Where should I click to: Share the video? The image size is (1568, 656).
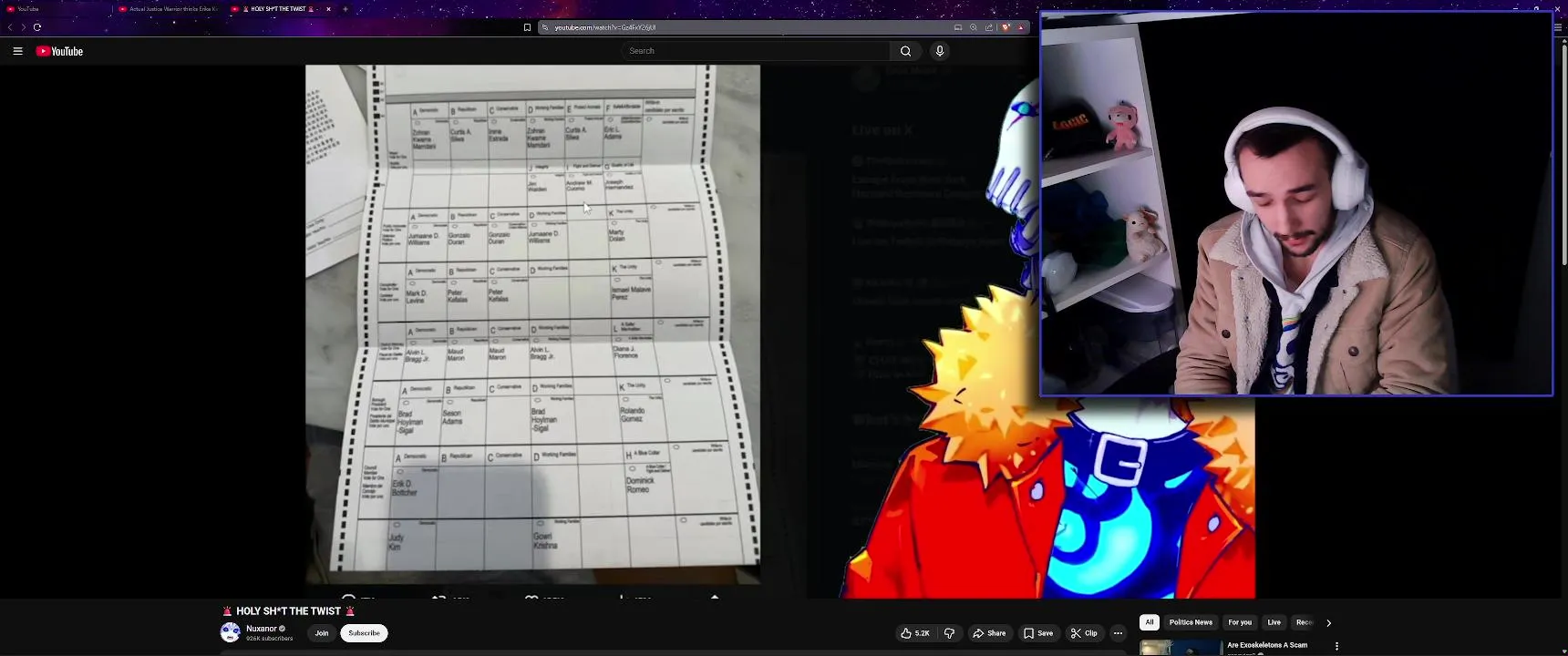[989, 633]
